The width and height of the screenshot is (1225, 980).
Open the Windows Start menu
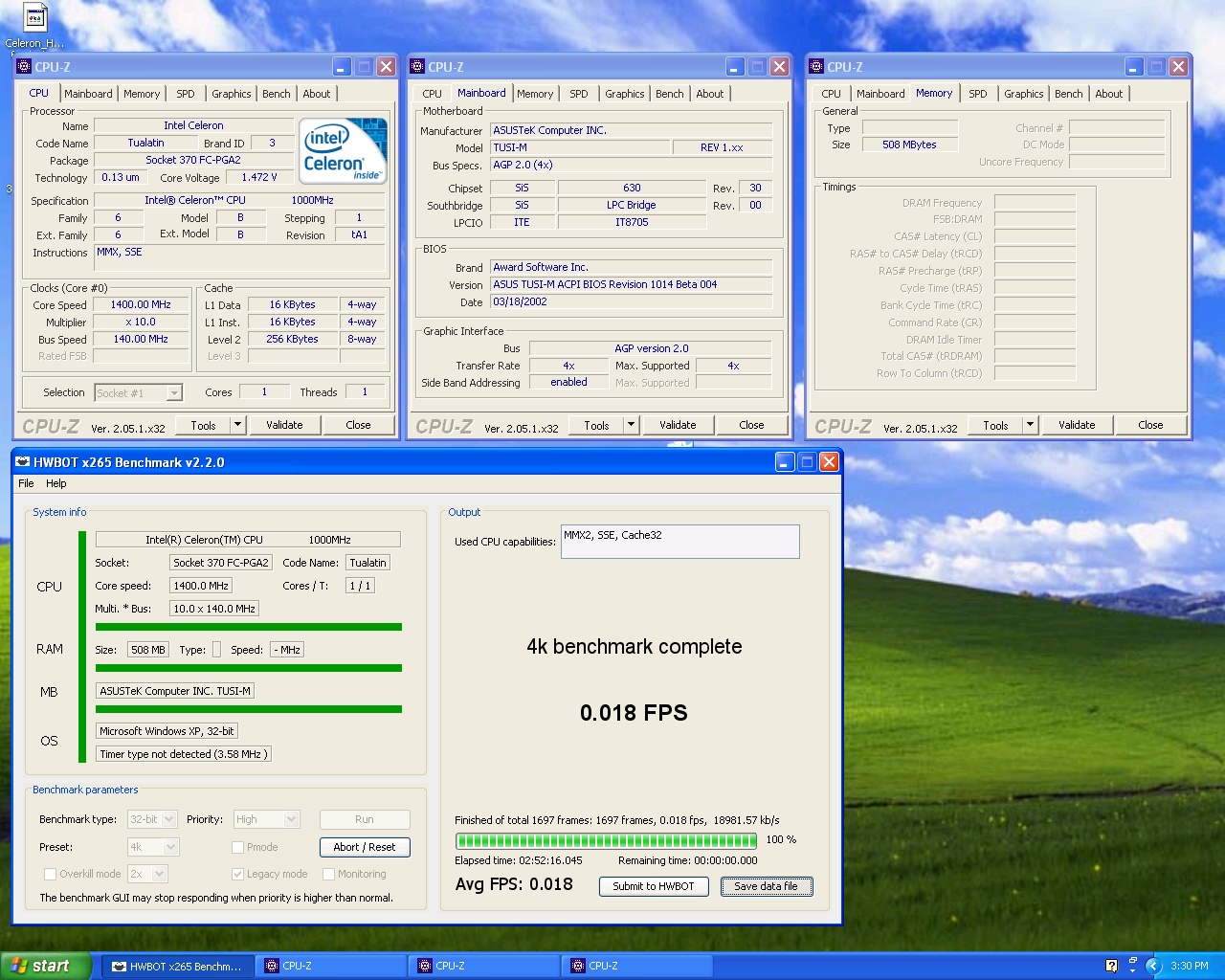click(46, 966)
